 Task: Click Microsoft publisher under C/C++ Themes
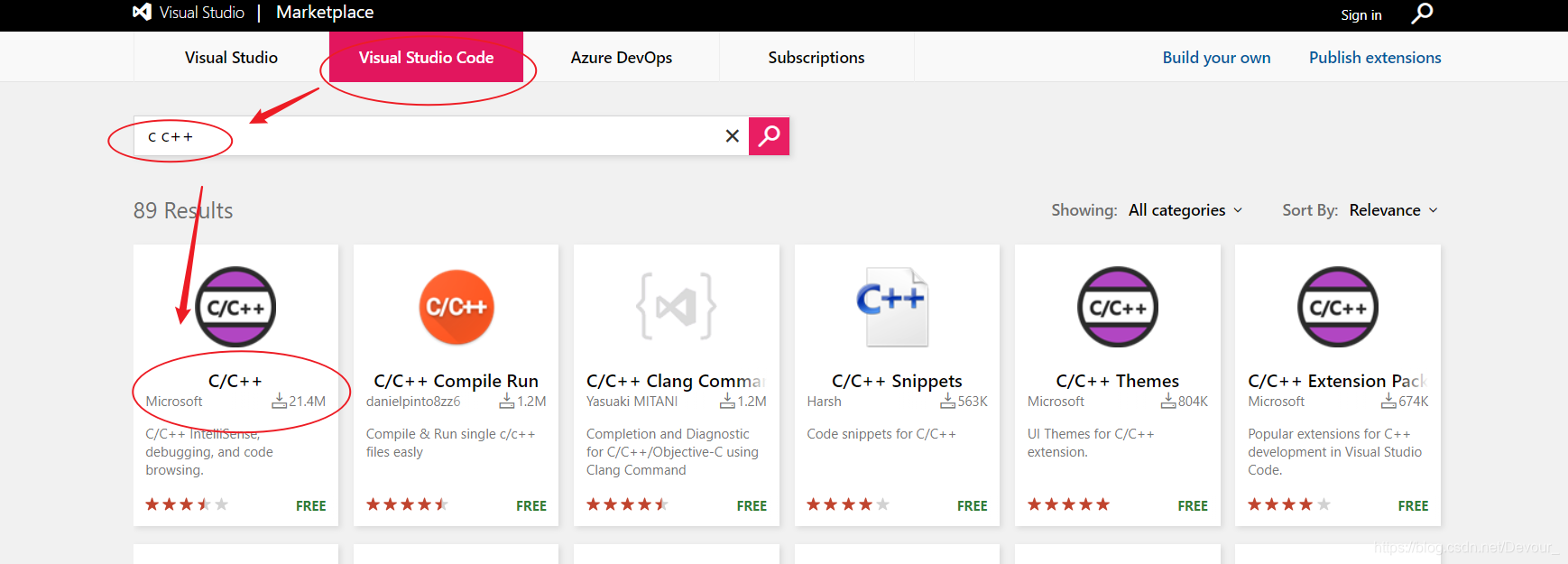point(1056,401)
